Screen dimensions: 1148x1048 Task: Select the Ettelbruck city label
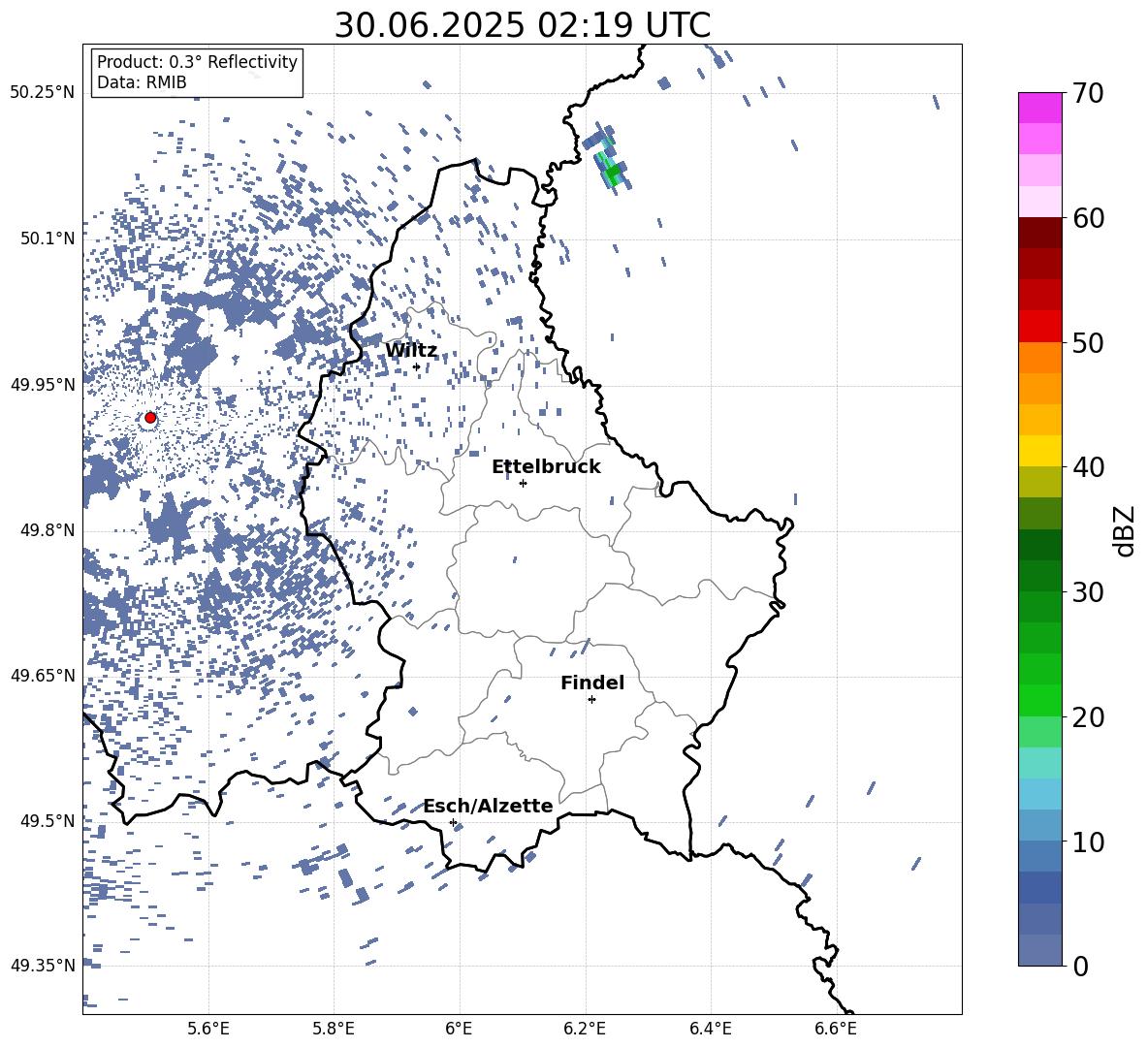click(546, 467)
